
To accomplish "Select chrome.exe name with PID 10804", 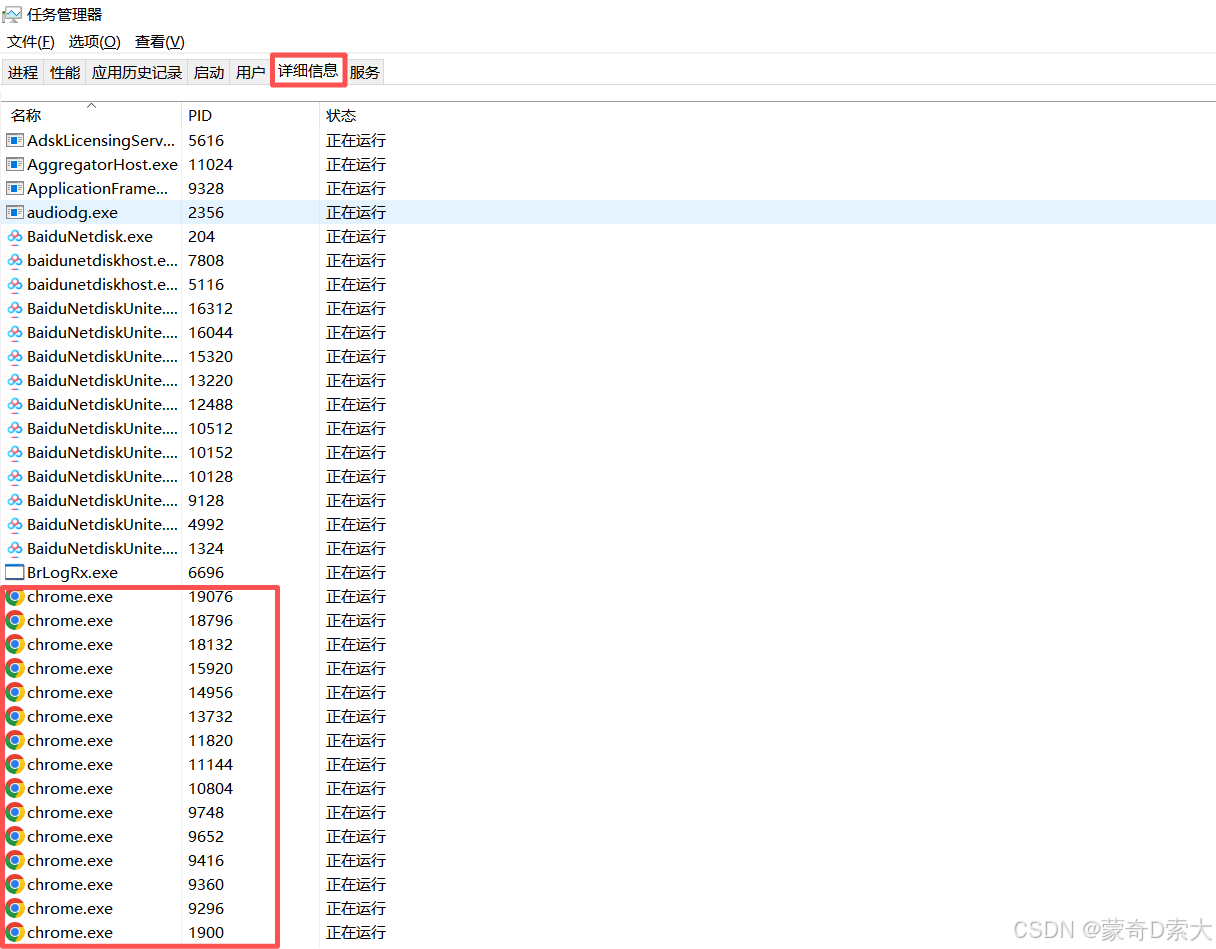I will 70,788.
